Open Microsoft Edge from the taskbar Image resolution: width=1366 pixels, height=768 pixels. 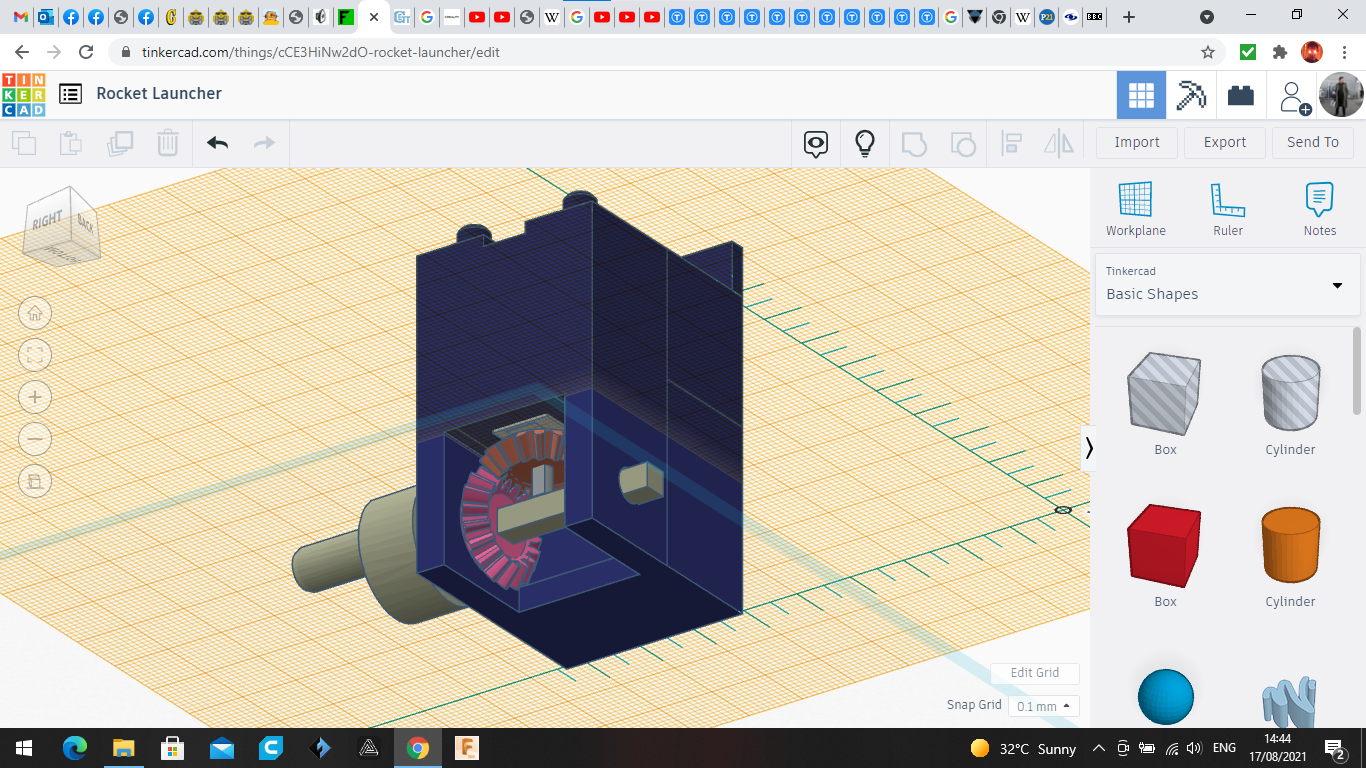coord(75,748)
